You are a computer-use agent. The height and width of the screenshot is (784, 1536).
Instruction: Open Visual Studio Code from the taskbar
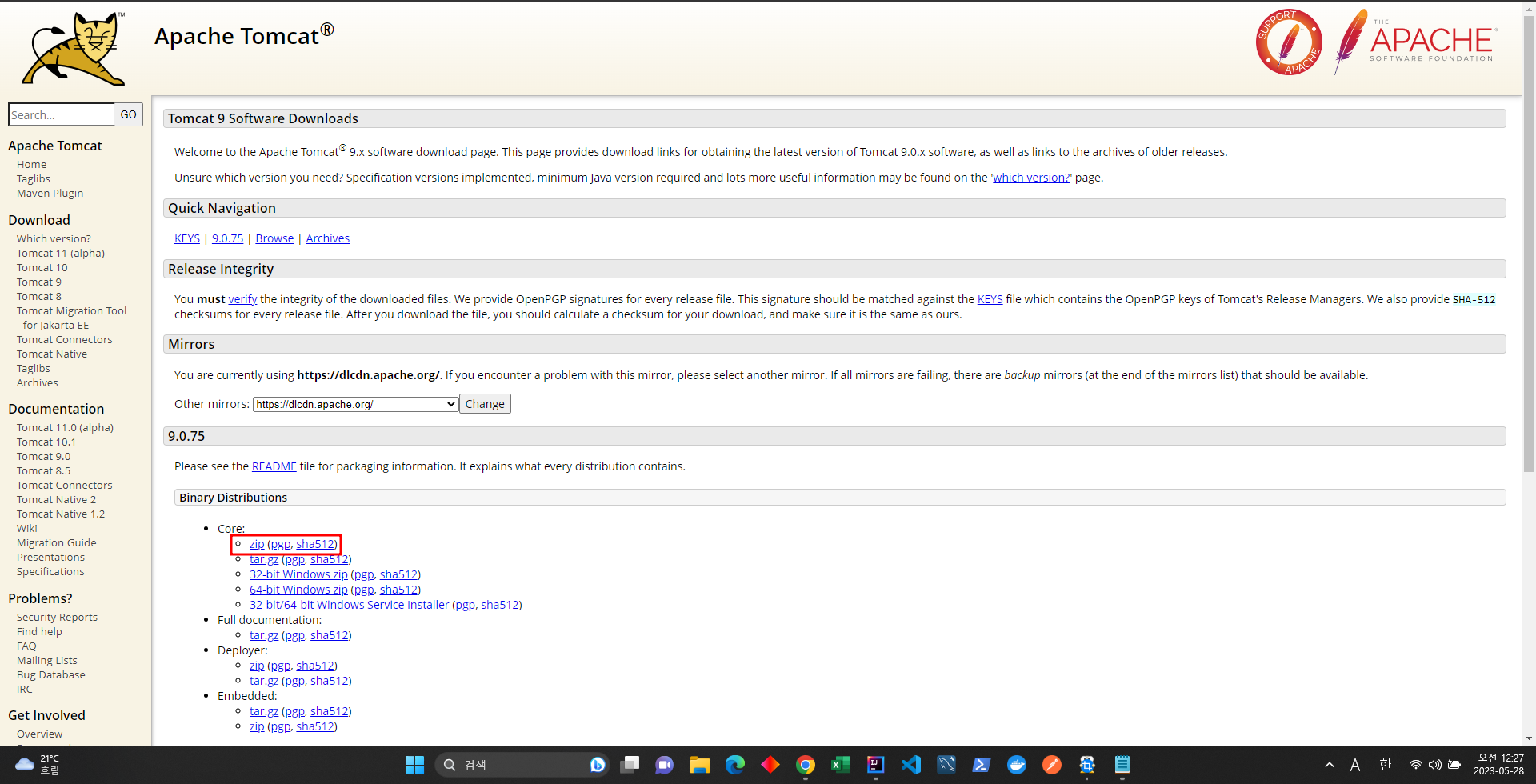coord(911,765)
